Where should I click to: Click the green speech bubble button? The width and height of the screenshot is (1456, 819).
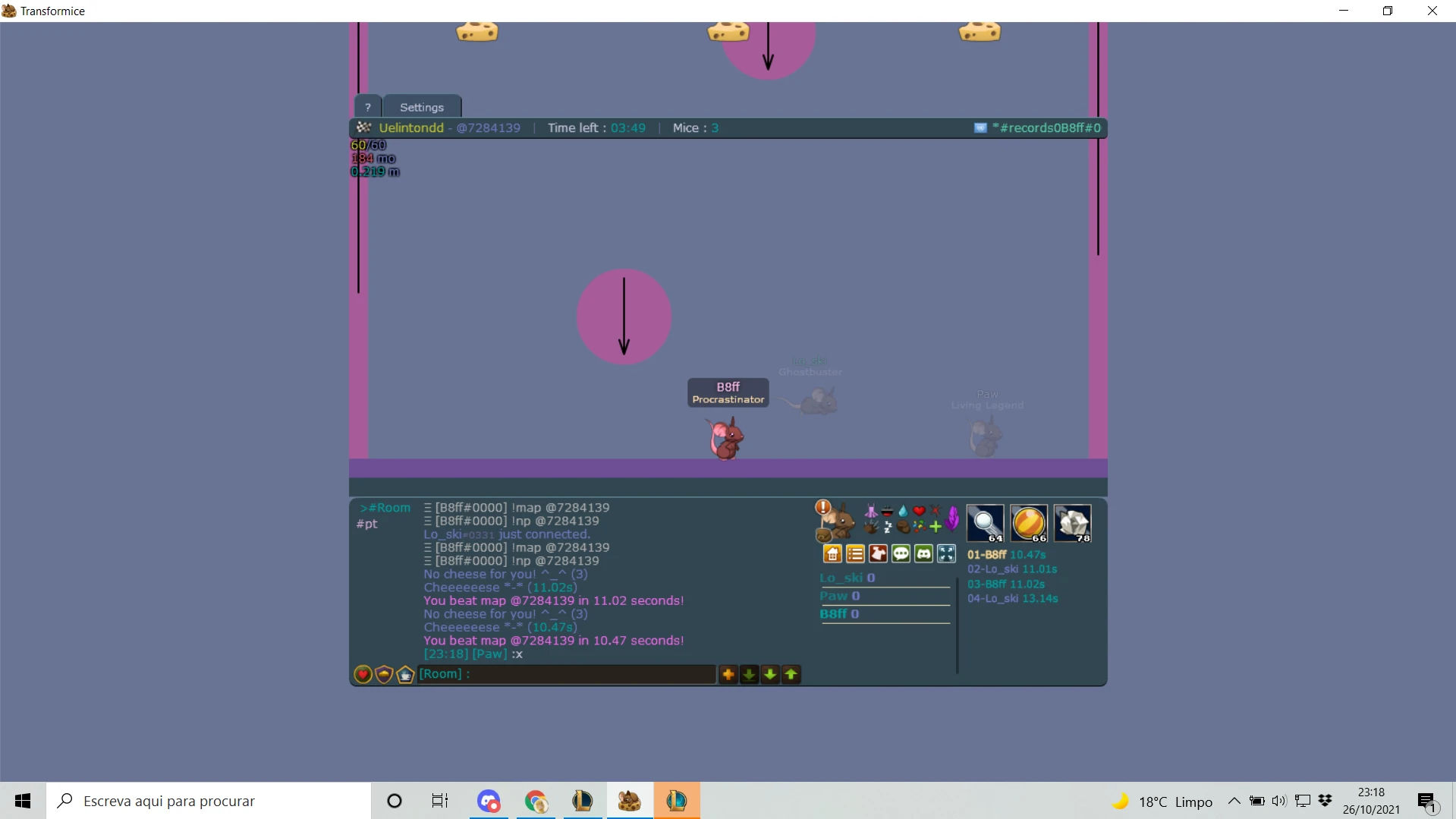(x=901, y=554)
